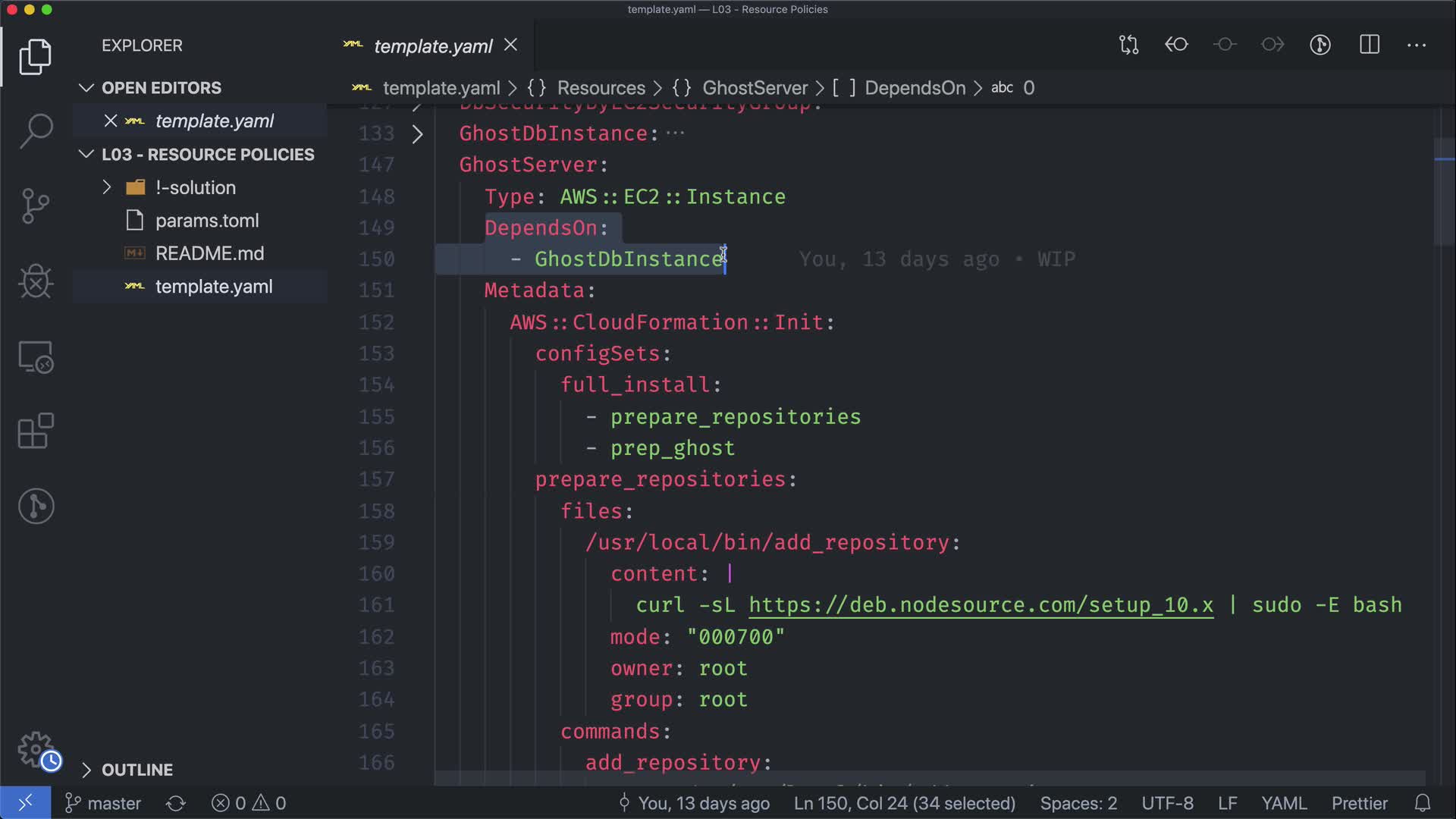Click the Compare Changes icon in editor toolbar

tap(1128, 45)
